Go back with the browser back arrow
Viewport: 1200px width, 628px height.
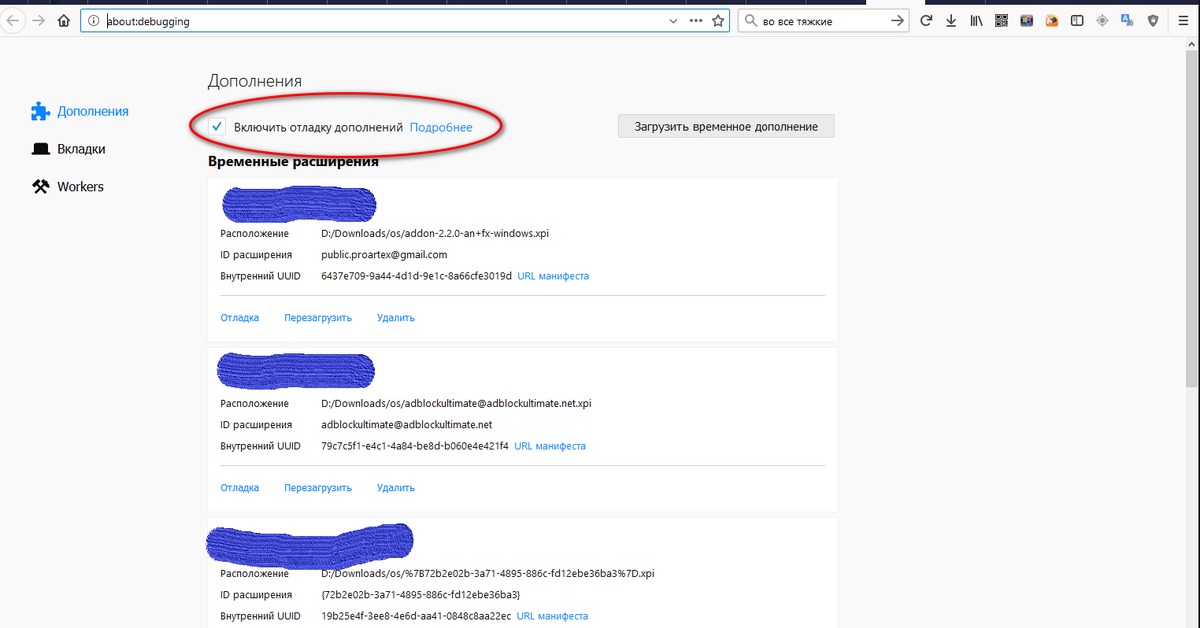(12, 21)
